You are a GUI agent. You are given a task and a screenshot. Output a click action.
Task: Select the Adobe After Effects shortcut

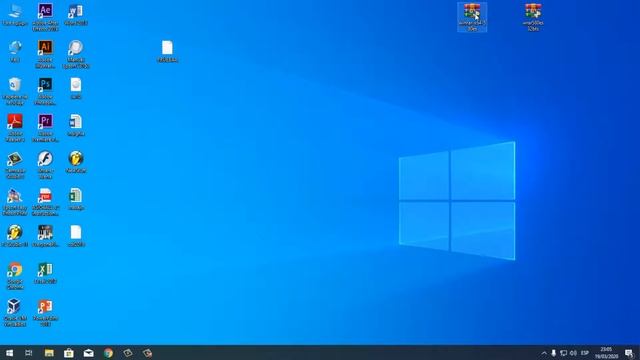coord(45,16)
